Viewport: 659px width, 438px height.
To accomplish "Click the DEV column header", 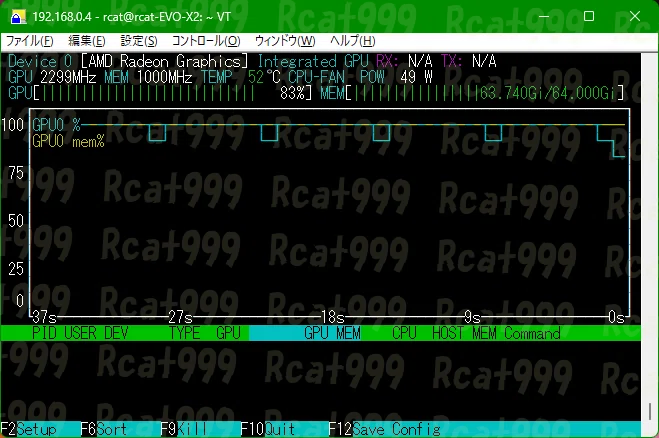I will coord(116,333).
